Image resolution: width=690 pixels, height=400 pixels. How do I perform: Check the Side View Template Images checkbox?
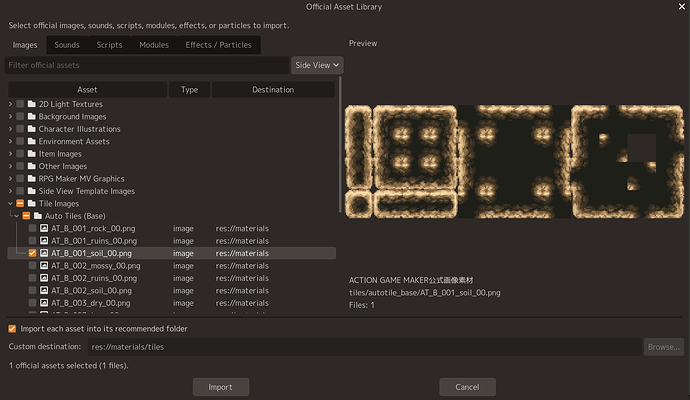click(20, 191)
